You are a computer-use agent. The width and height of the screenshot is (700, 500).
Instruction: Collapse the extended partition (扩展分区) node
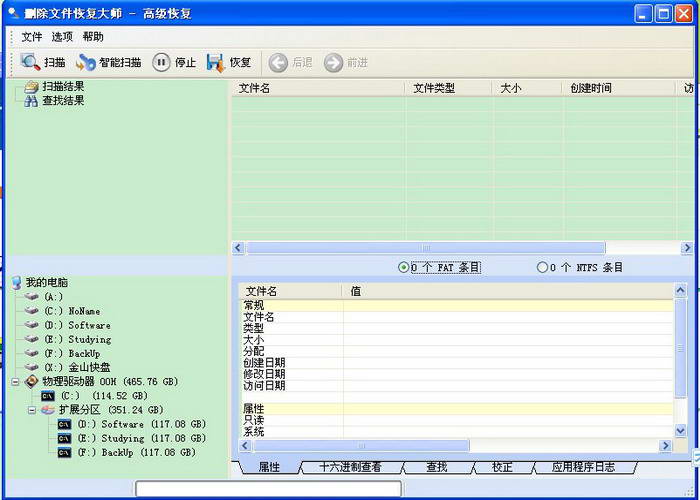pyautogui.click(x=32, y=410)
